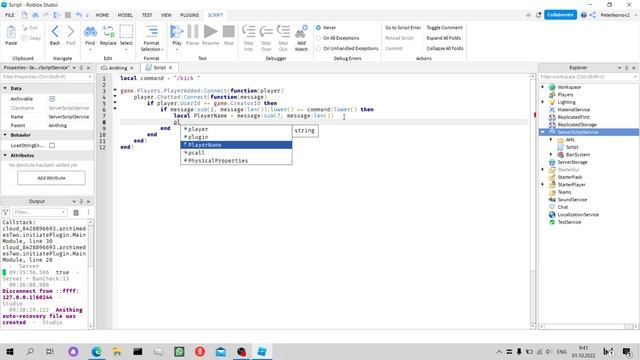Expand the Workspace tree node
The height and width of the screenshot is (360, 640).
(x=542, y=87)
